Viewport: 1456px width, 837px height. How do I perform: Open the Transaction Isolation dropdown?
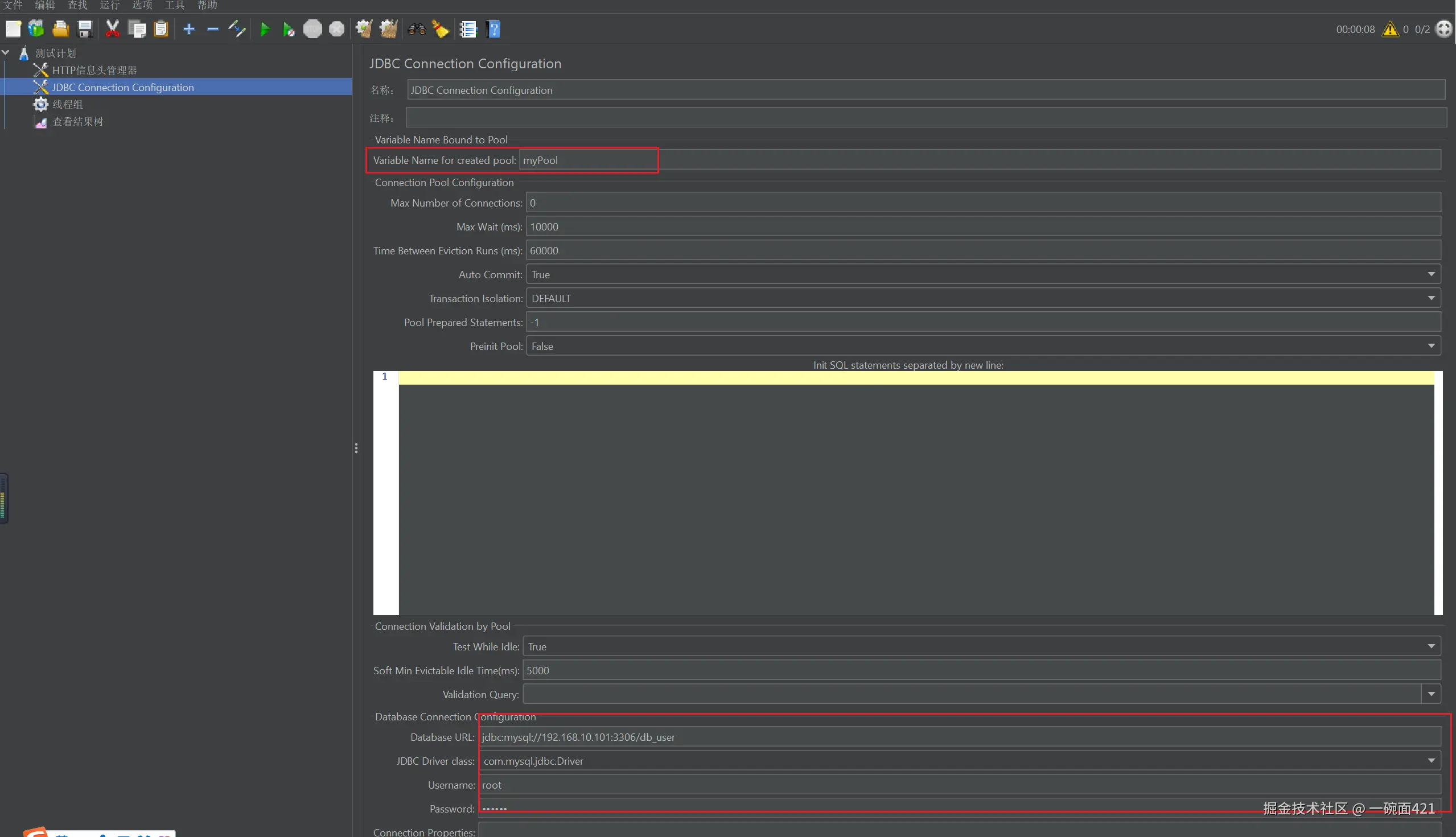[x=1431, y=298]
